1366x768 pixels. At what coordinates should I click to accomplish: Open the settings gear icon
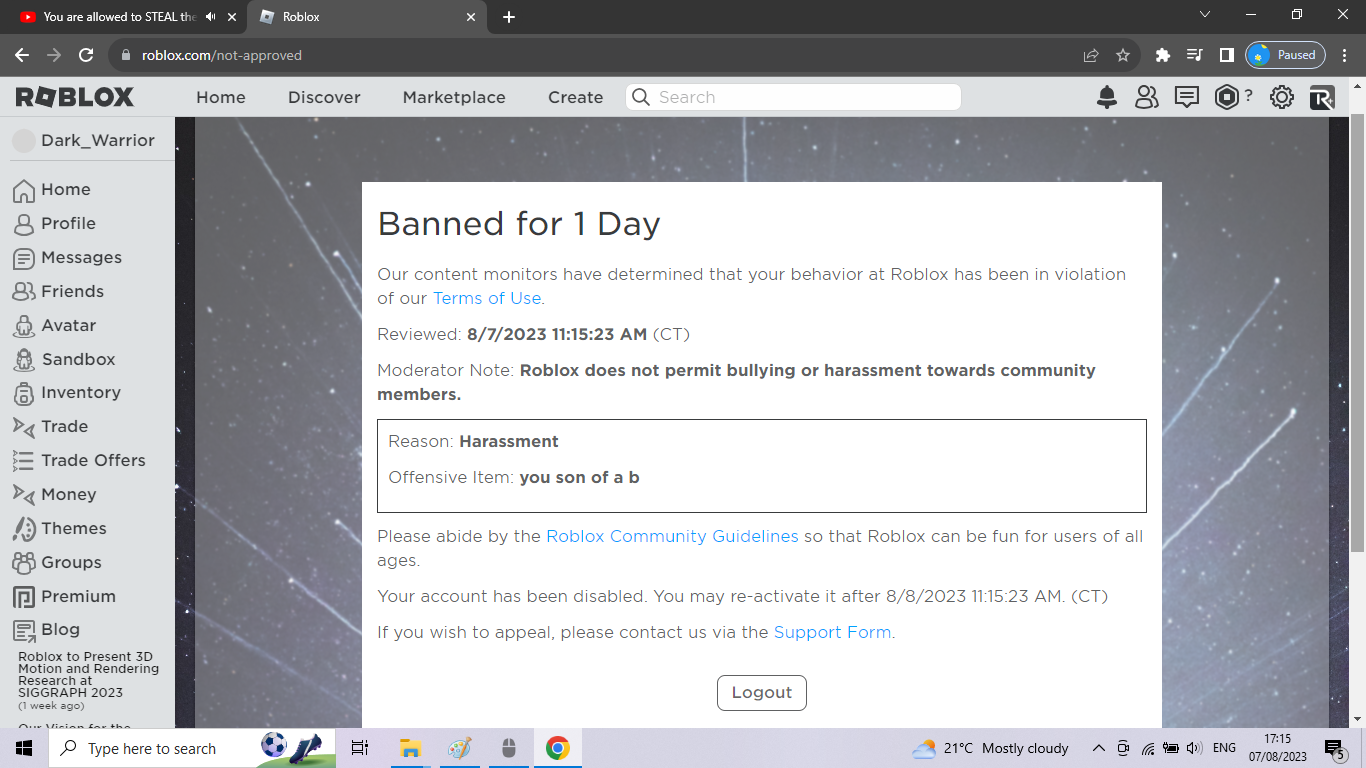[x=1281, y=97]
